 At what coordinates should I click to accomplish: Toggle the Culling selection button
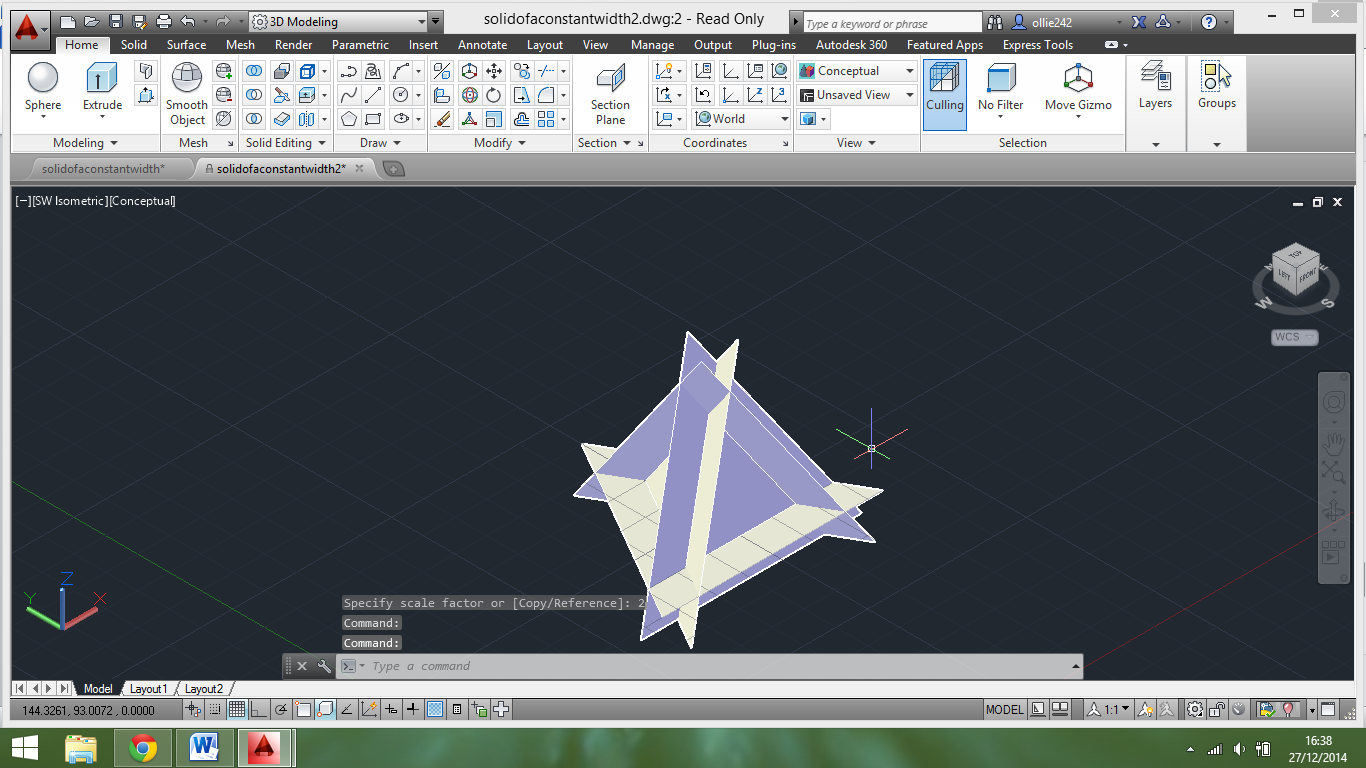945,94
